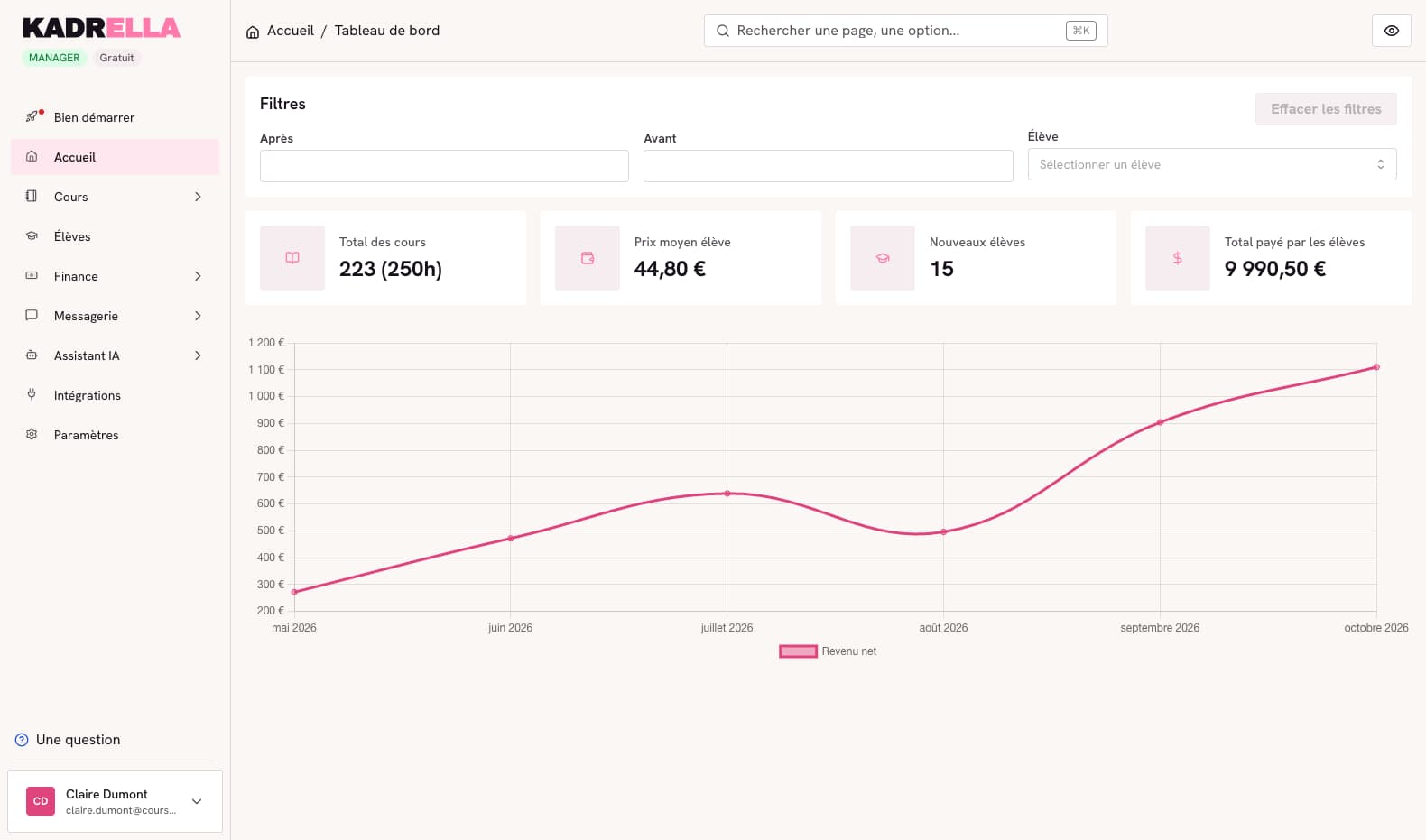Click the graduation cap icon beside Élèves
The image size is (1426, 840).
(x=32, y=235)
